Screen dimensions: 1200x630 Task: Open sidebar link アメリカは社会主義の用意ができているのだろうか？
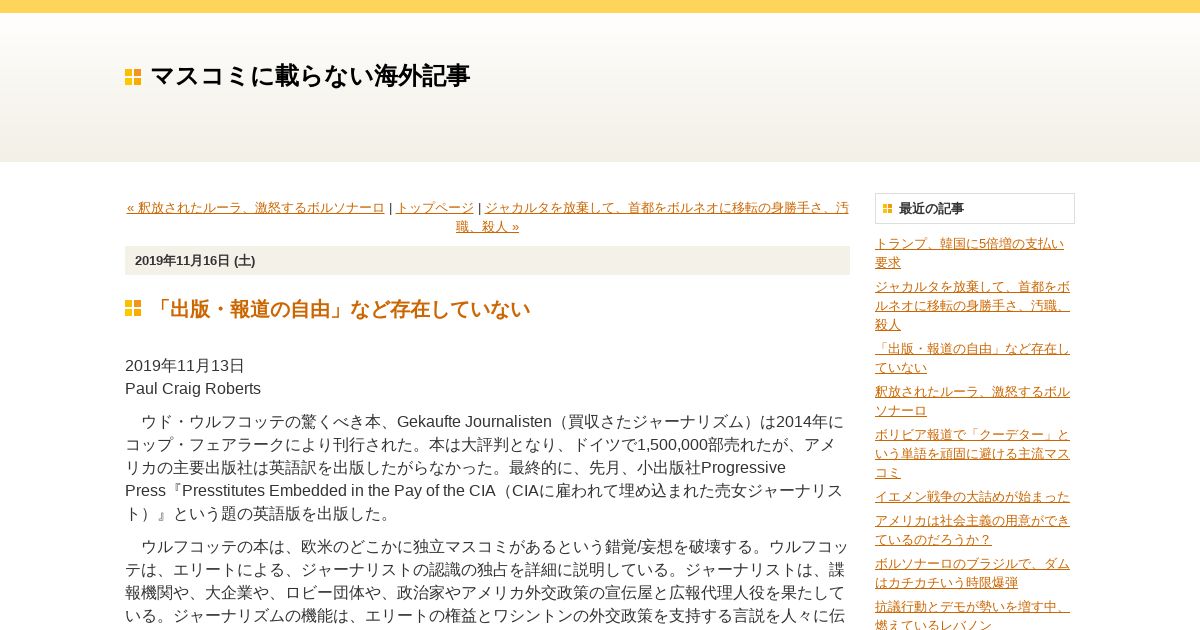(972, 530)
